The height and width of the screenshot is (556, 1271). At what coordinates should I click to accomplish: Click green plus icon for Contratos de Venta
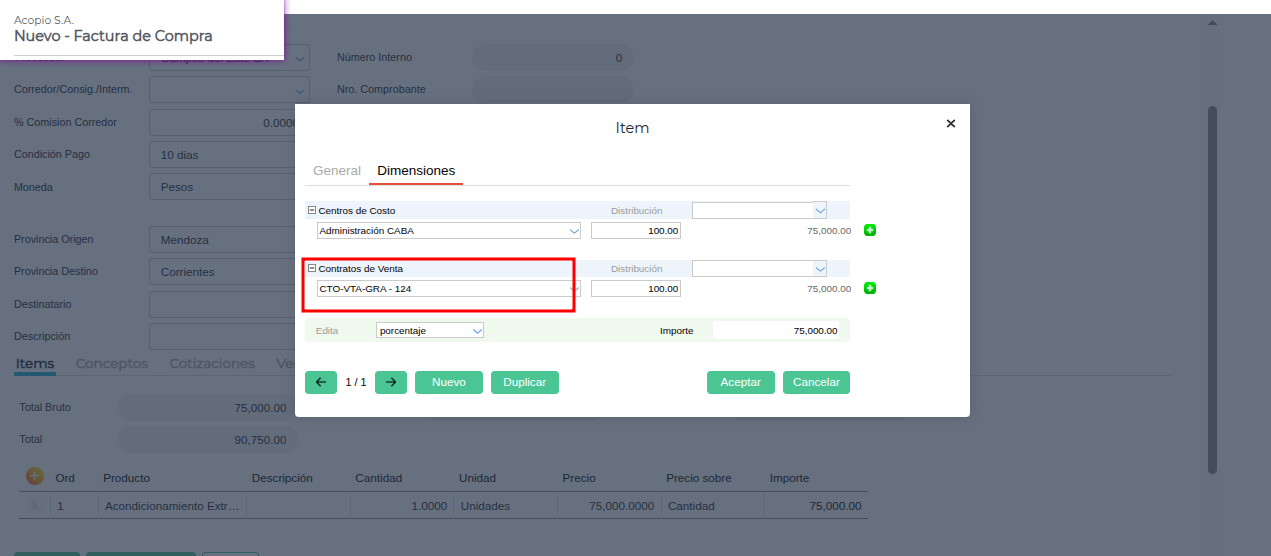[869, 289]
